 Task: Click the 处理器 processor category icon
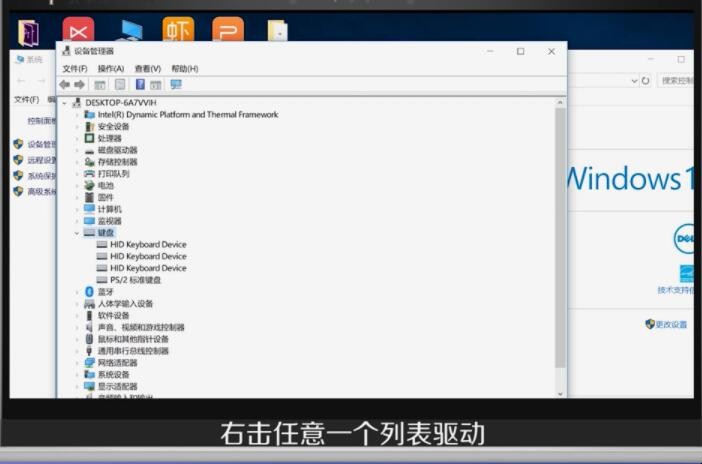coord(89,138)
